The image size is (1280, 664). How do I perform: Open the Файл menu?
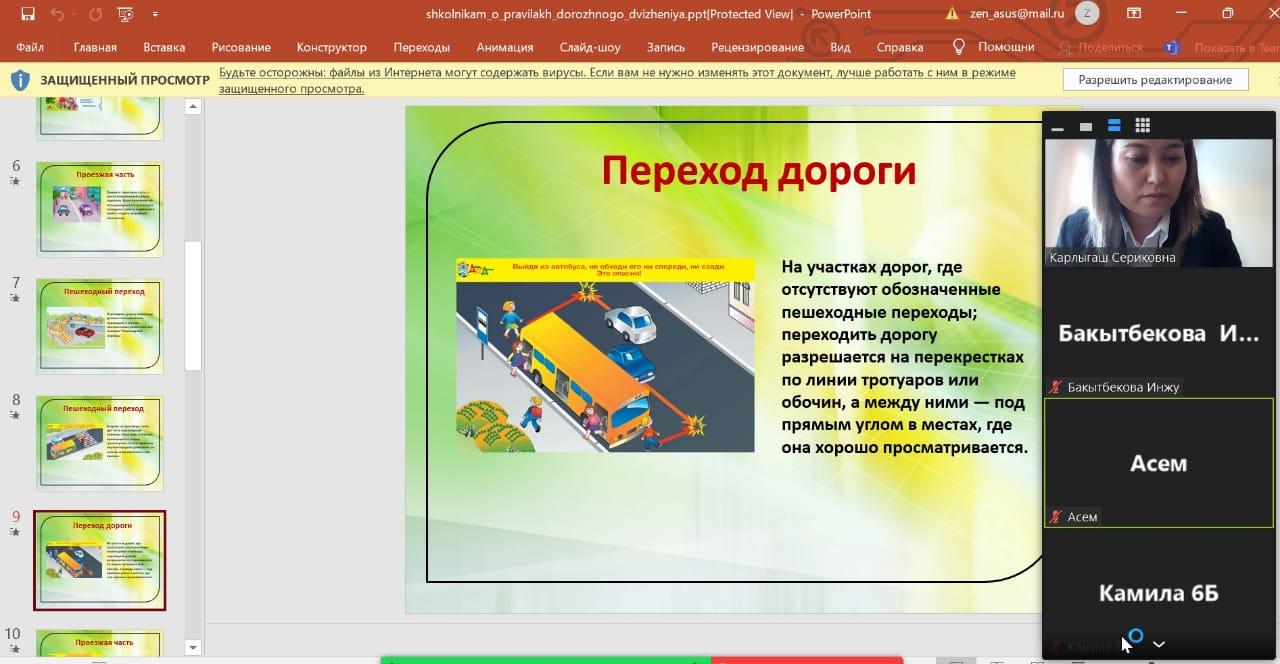pyautogui.click(x=30, y=47)
